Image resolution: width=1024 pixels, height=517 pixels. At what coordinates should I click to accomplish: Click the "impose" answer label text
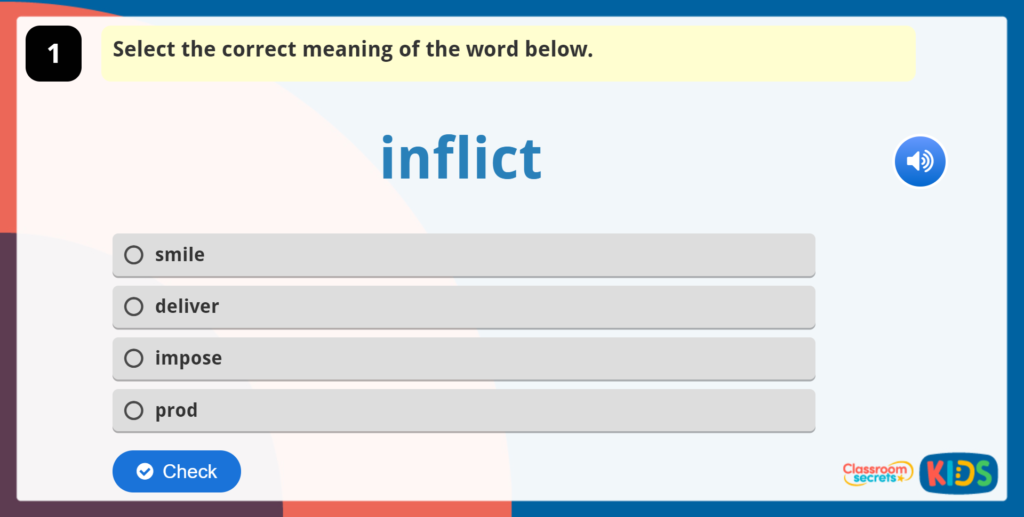[x=188, y=358]
